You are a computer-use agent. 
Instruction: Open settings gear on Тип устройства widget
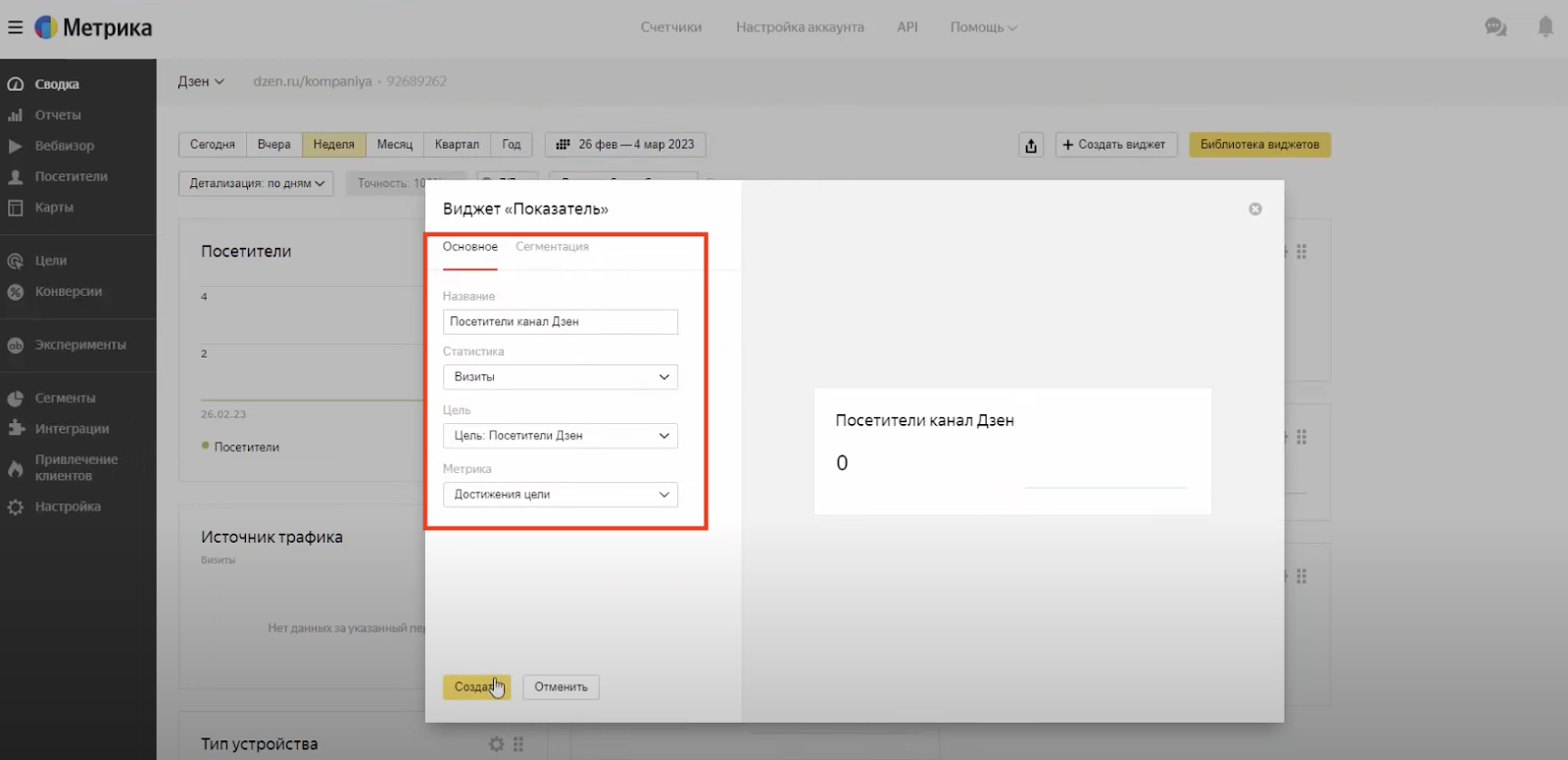[x=496, y=744]
